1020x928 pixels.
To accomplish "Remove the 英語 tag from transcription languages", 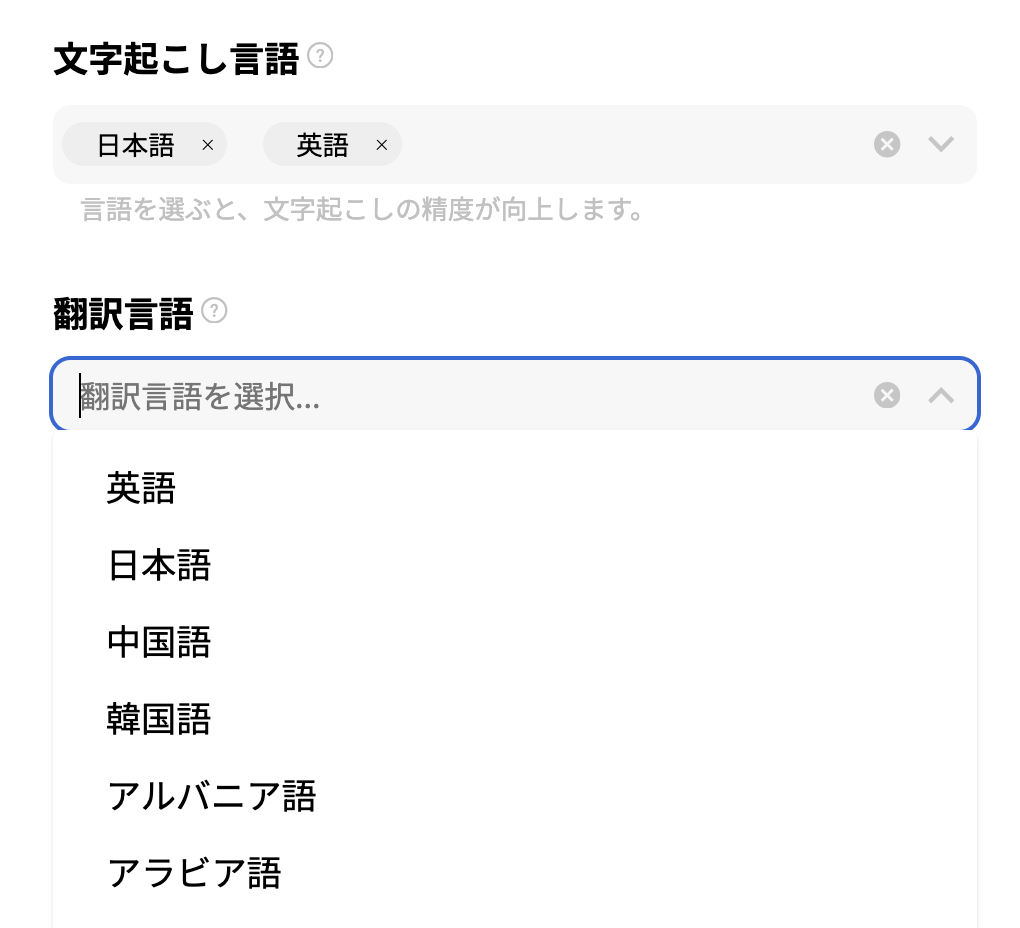I will click(381, 145).
